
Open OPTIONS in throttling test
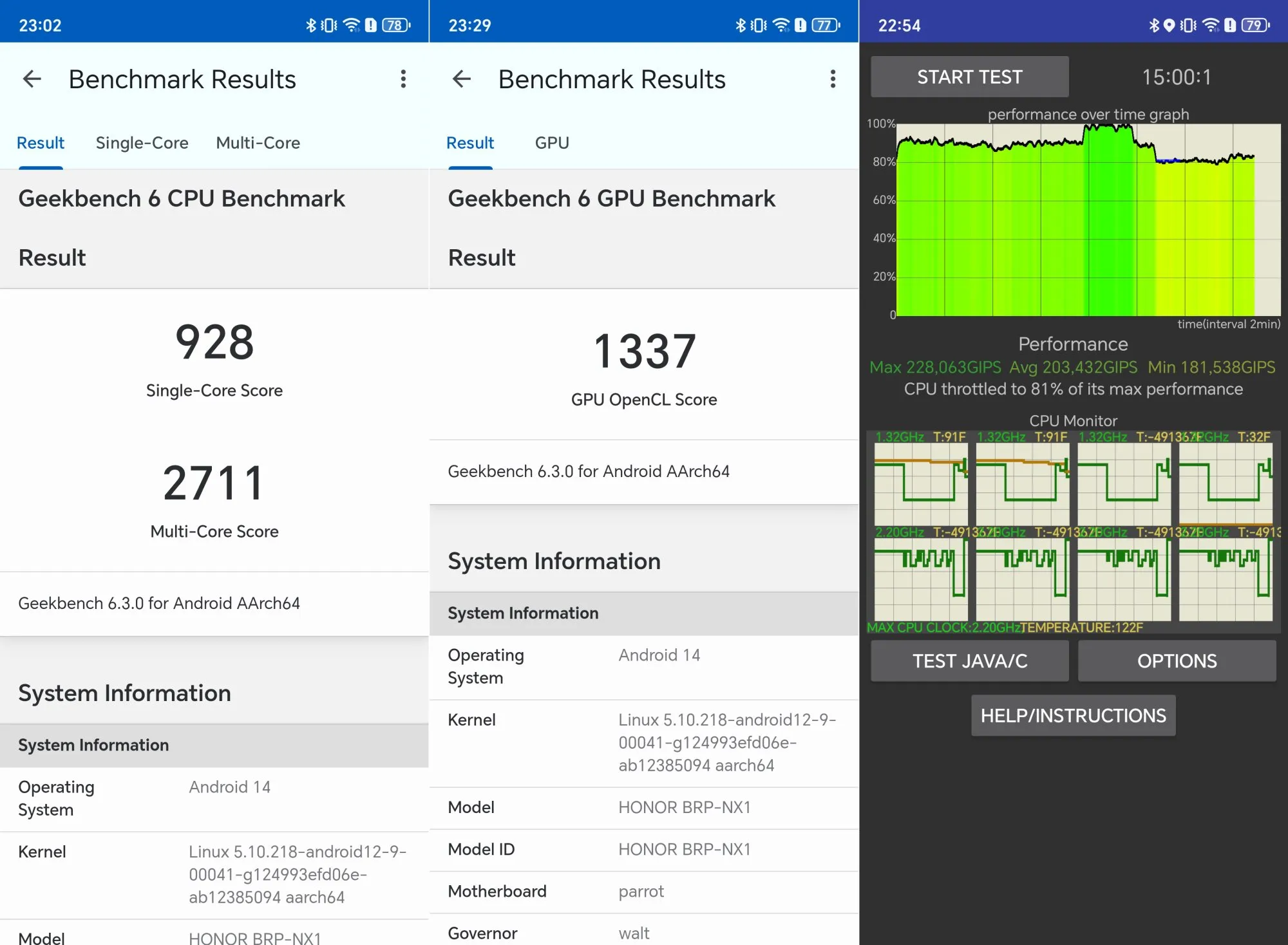tap(1177, 661)
